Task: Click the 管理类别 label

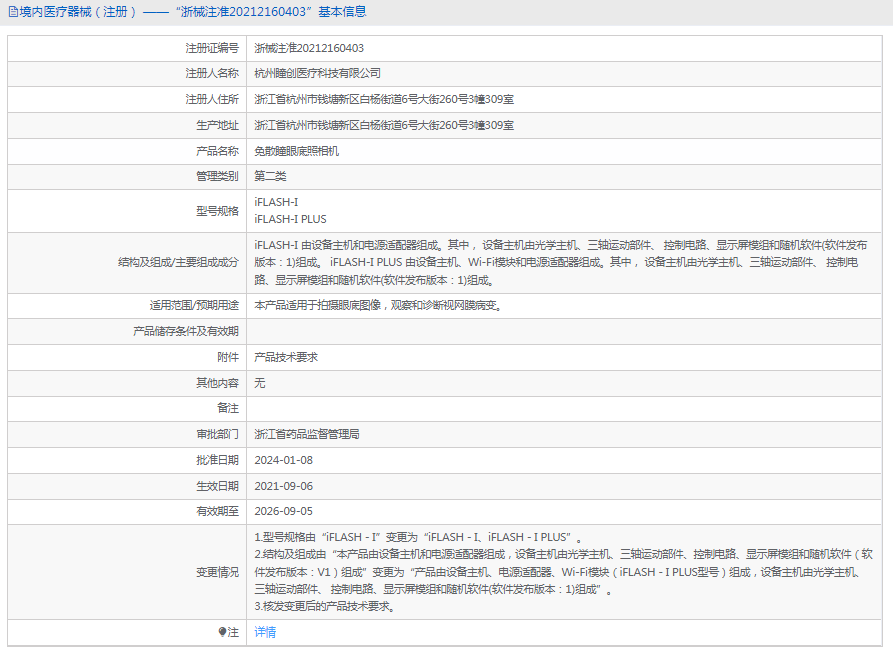Action: coord(218,177)
